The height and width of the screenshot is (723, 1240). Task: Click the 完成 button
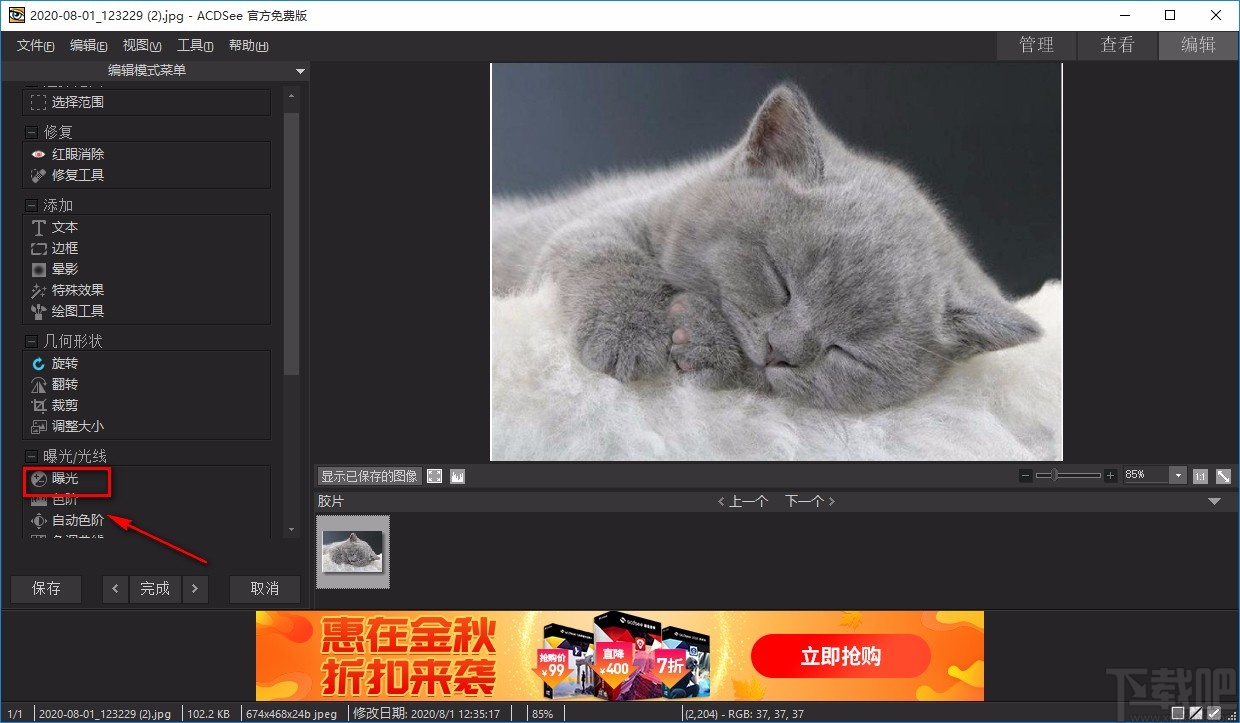coord(154,588)
